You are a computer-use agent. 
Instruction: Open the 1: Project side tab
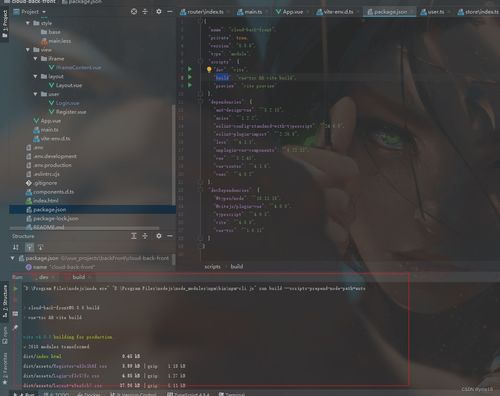coord(5,23)
